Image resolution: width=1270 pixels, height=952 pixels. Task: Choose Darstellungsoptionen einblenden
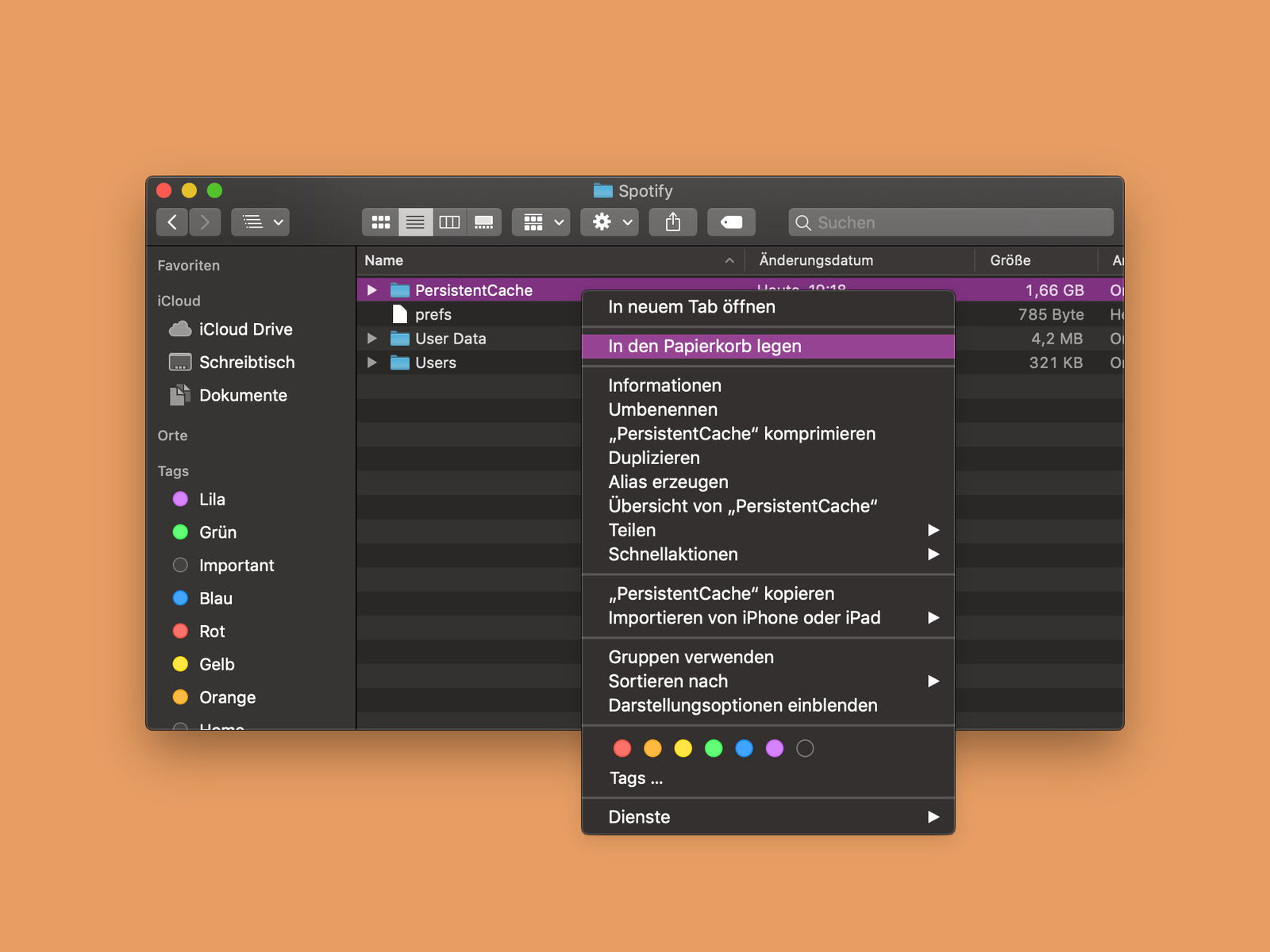(x=768, y=705)
